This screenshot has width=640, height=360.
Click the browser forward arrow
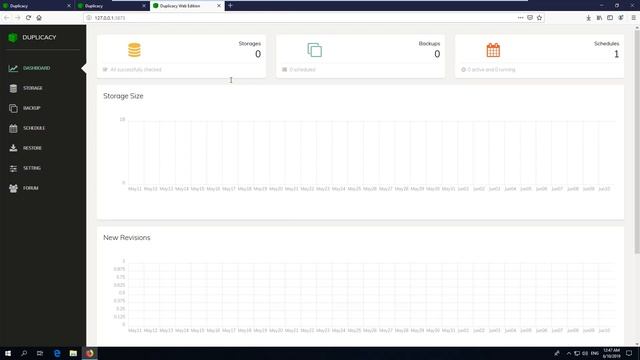point(18,18)
